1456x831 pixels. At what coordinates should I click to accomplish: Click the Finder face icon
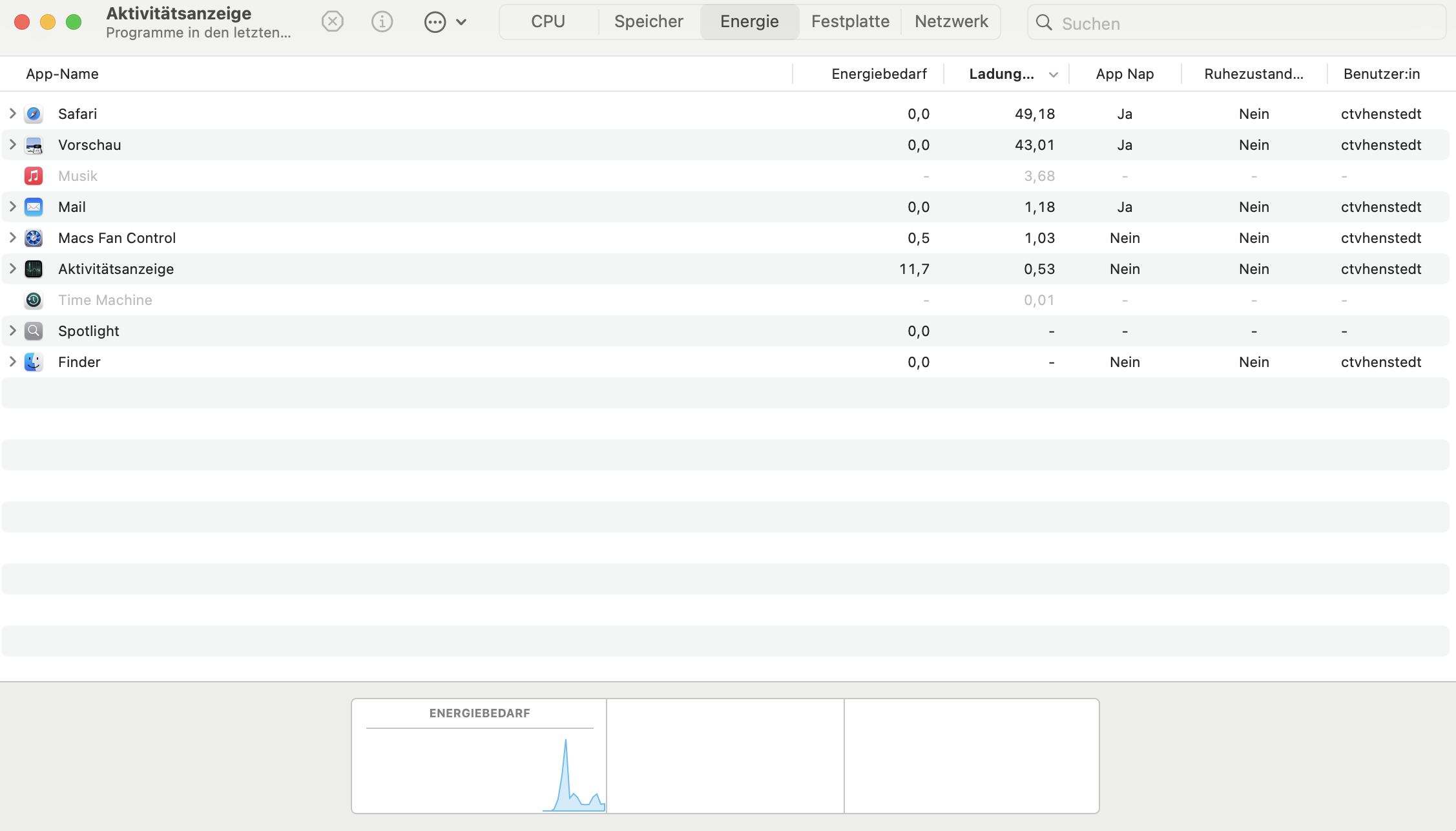point(34,362)
